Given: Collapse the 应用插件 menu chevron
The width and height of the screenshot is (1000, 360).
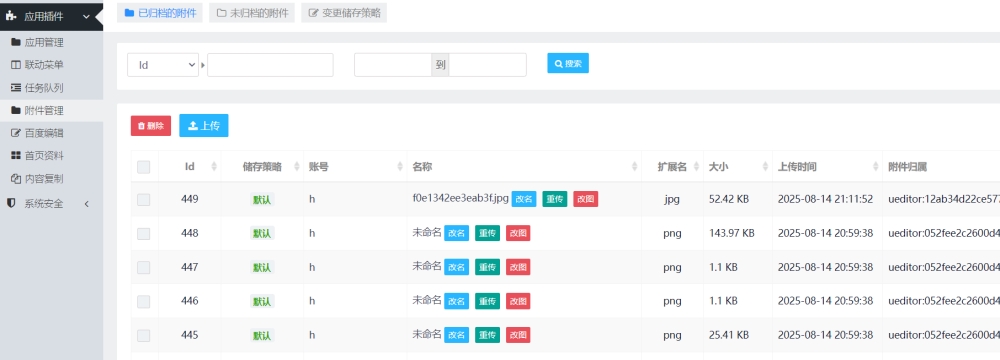Looking at the screenshot, I should click(x=87, y=17).
